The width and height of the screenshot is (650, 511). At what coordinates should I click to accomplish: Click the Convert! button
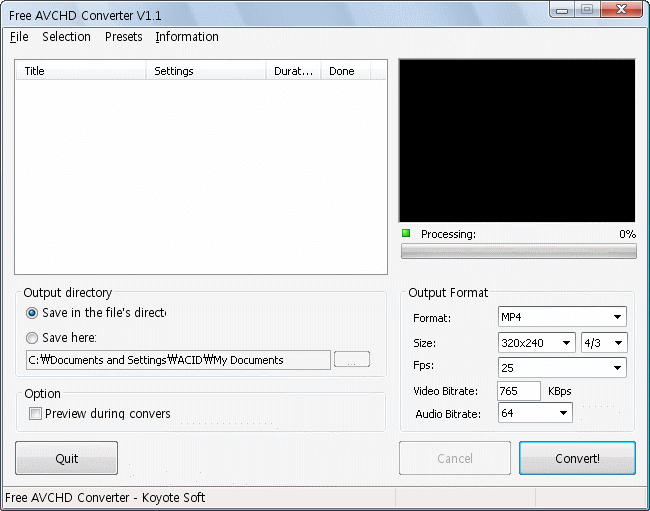[577, 458]
